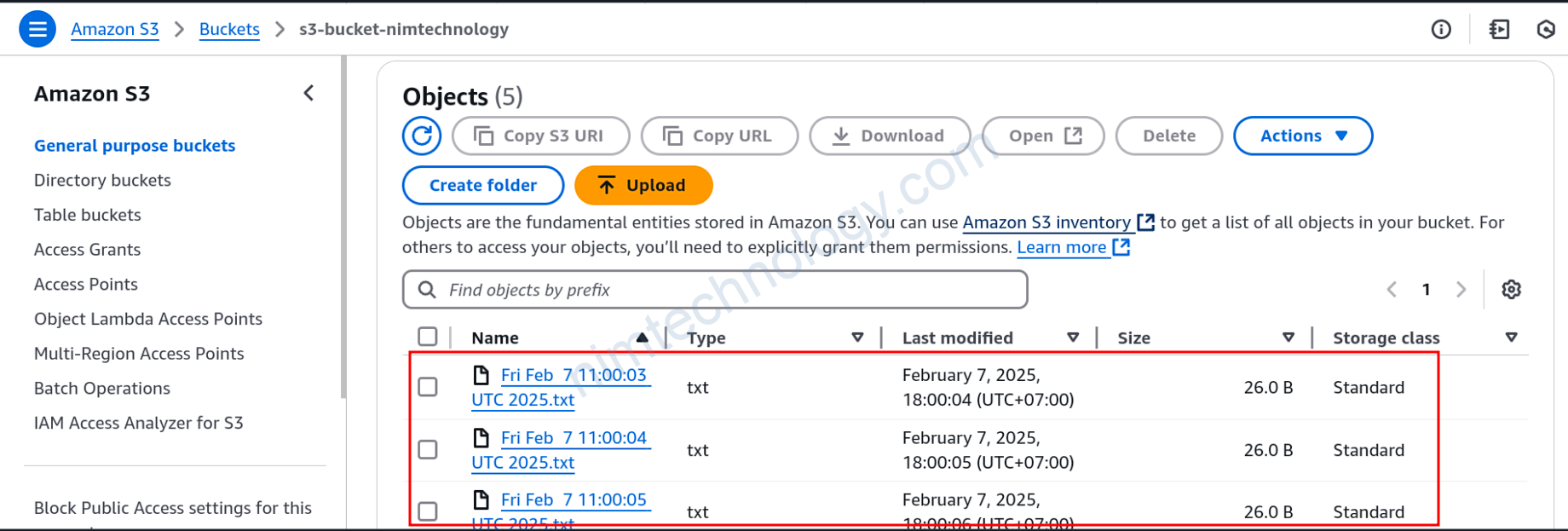1568x531 pixels.
Task: Sort by Name column arrow
Action: pos(642,338)
